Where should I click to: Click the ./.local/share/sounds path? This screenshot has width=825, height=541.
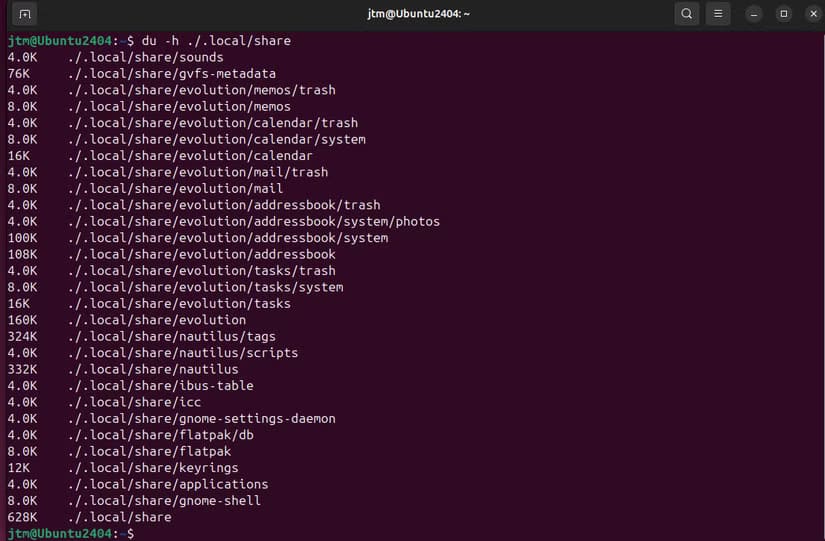(x=146, y=57)
